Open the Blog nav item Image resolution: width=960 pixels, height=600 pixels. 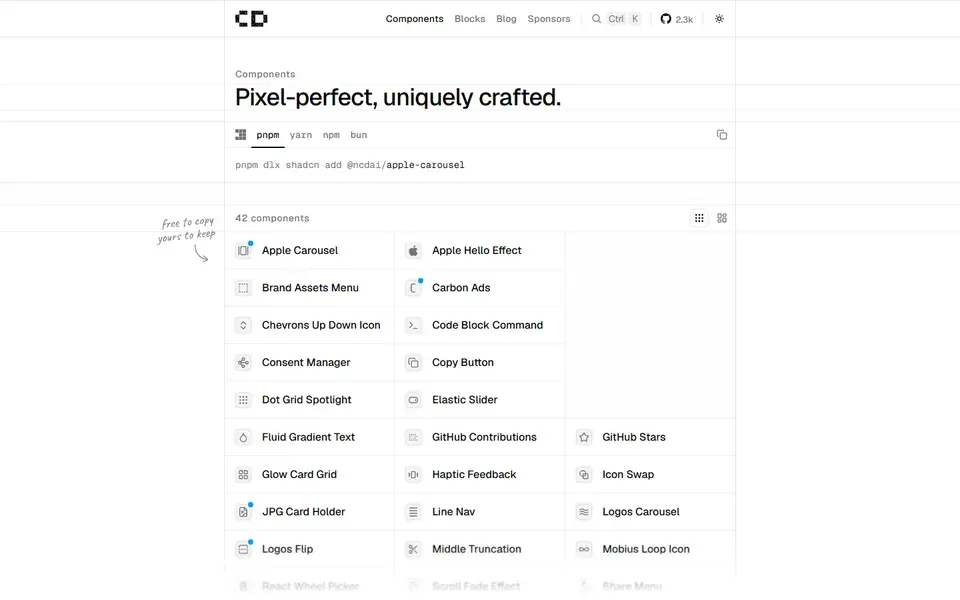pos(506,19)
